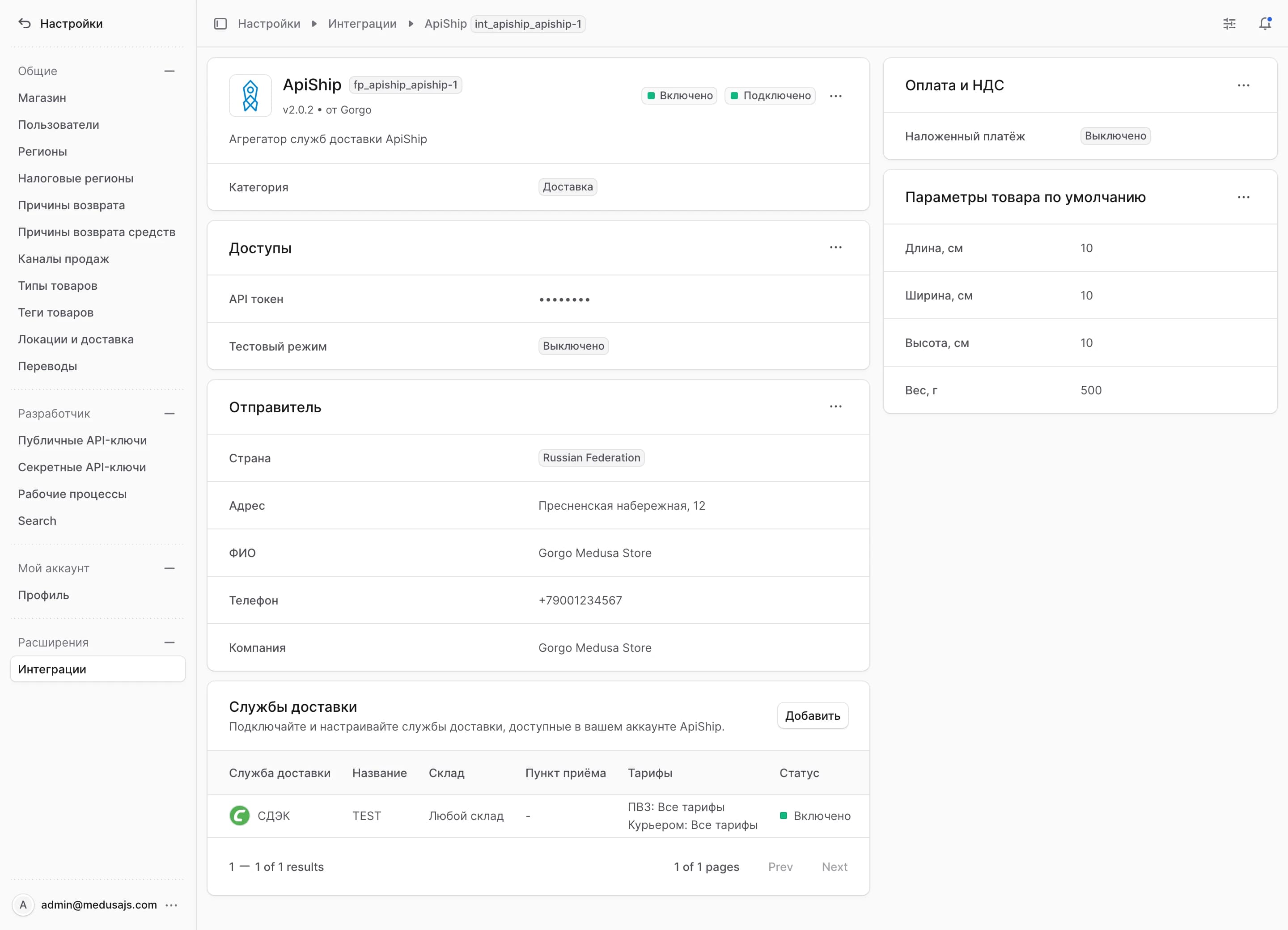Click the Включено status badge in header
This screenshot has width=1288, height=930.
point(679,95)
